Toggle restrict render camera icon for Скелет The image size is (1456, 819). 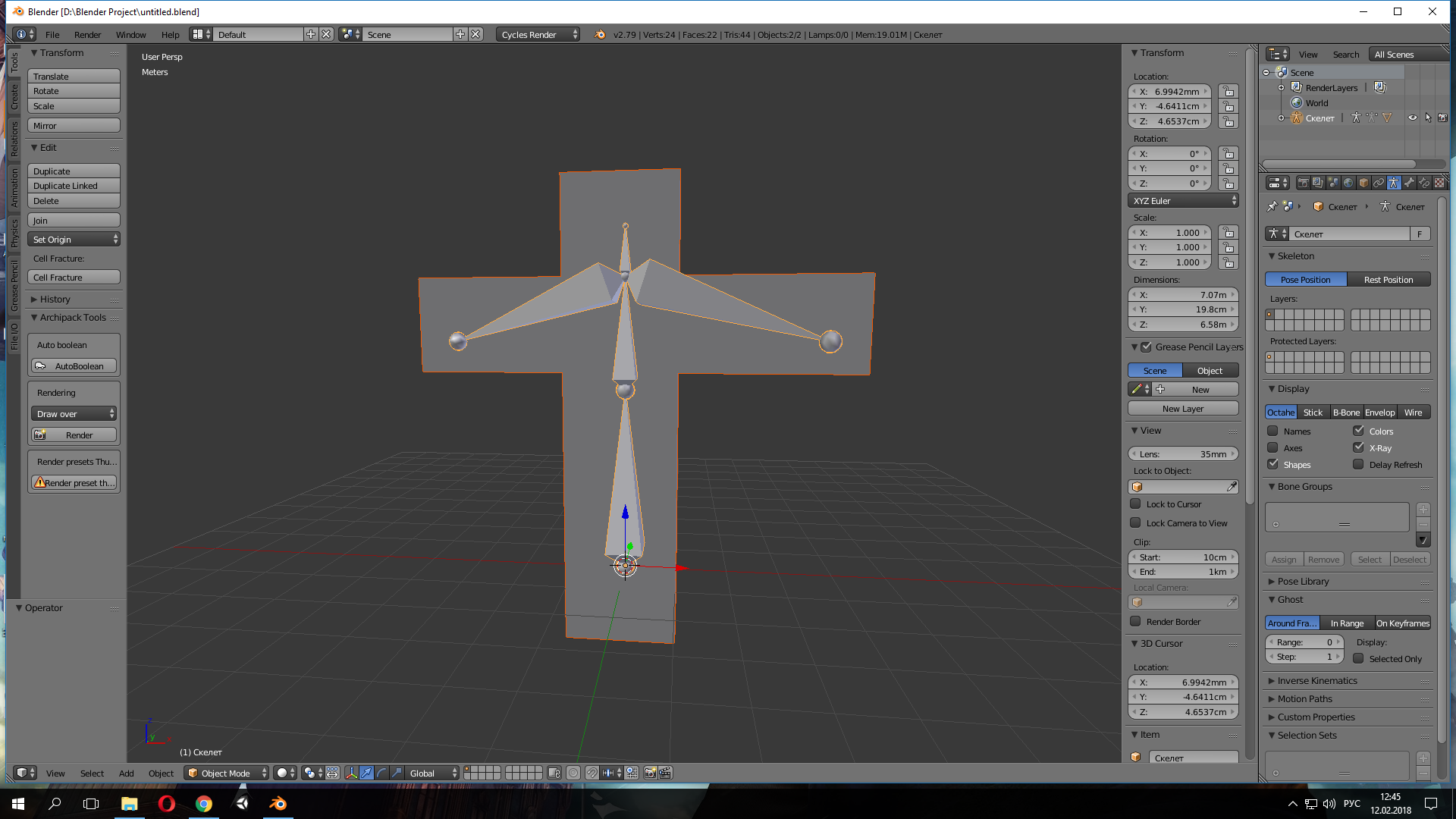point(1442,118)
